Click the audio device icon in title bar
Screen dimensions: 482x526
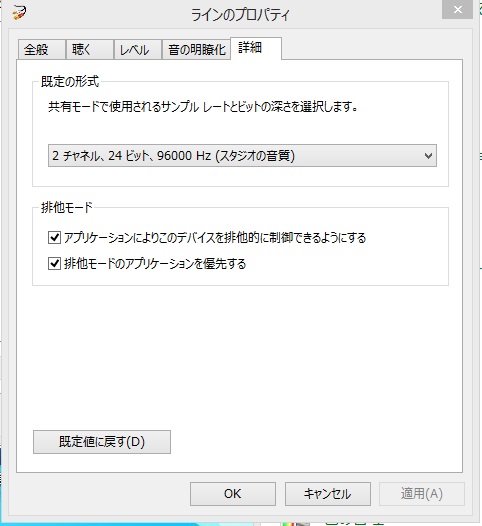pos(19,12)
